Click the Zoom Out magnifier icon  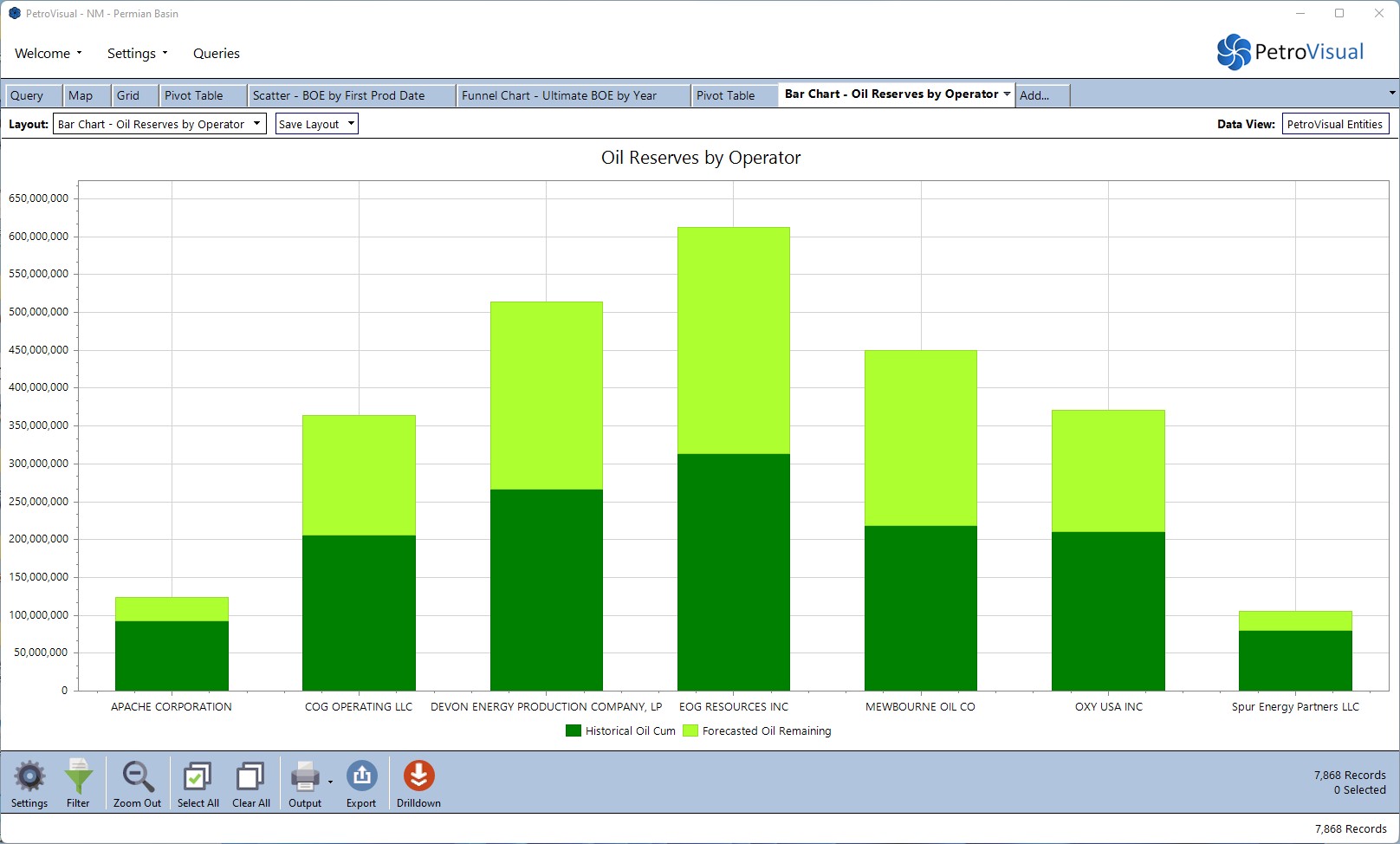click(138, 777)
